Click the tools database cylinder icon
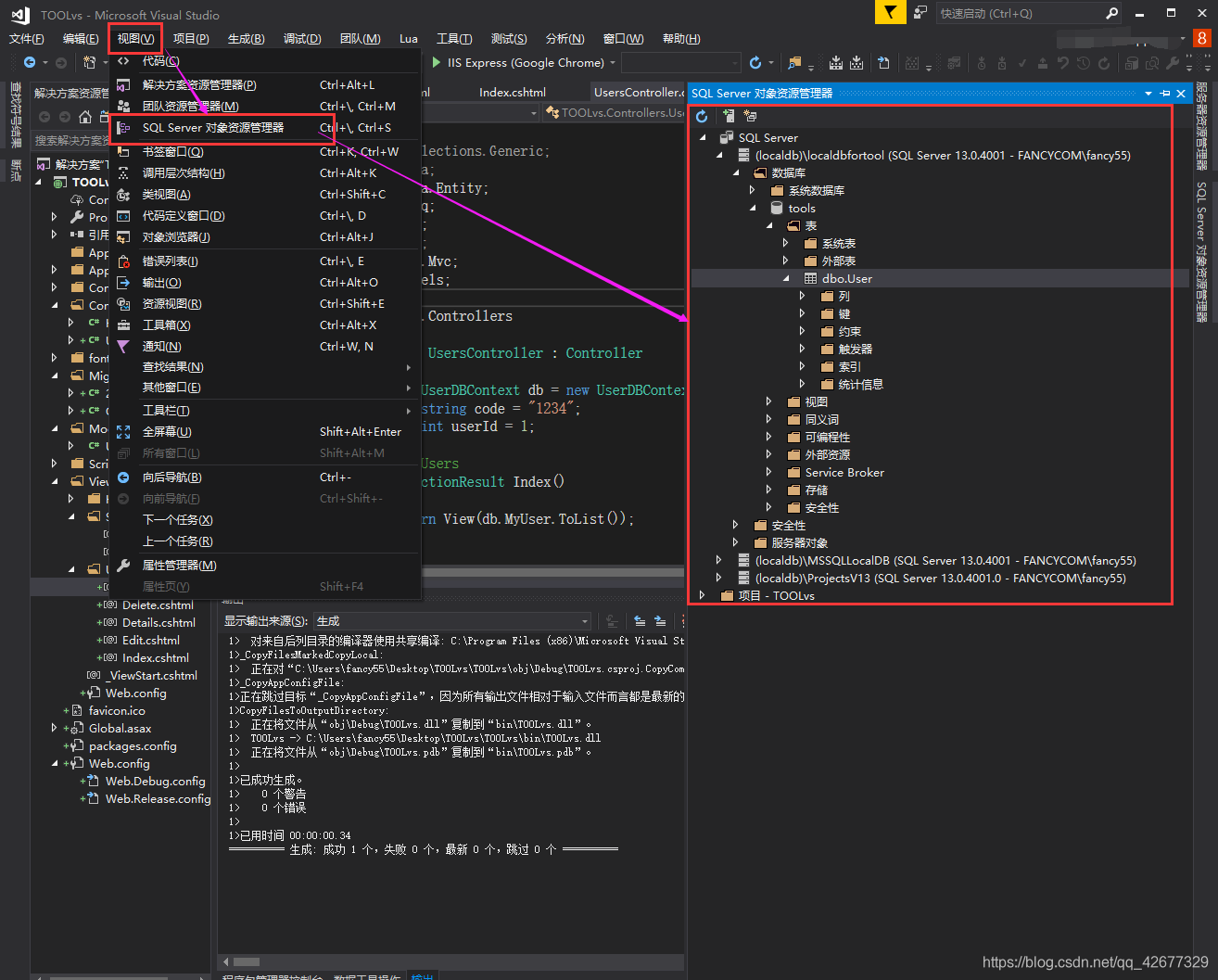 (x=777, y=208)
